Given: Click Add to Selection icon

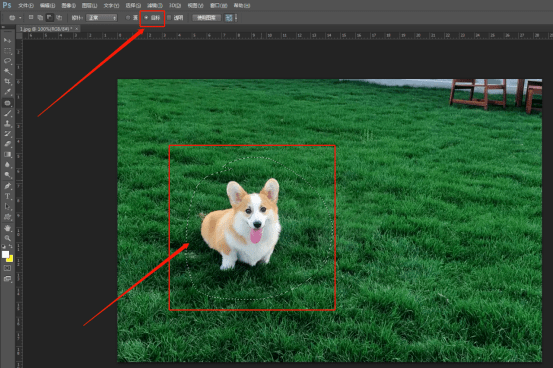Looking at the screenshot, I should point(40,17).
